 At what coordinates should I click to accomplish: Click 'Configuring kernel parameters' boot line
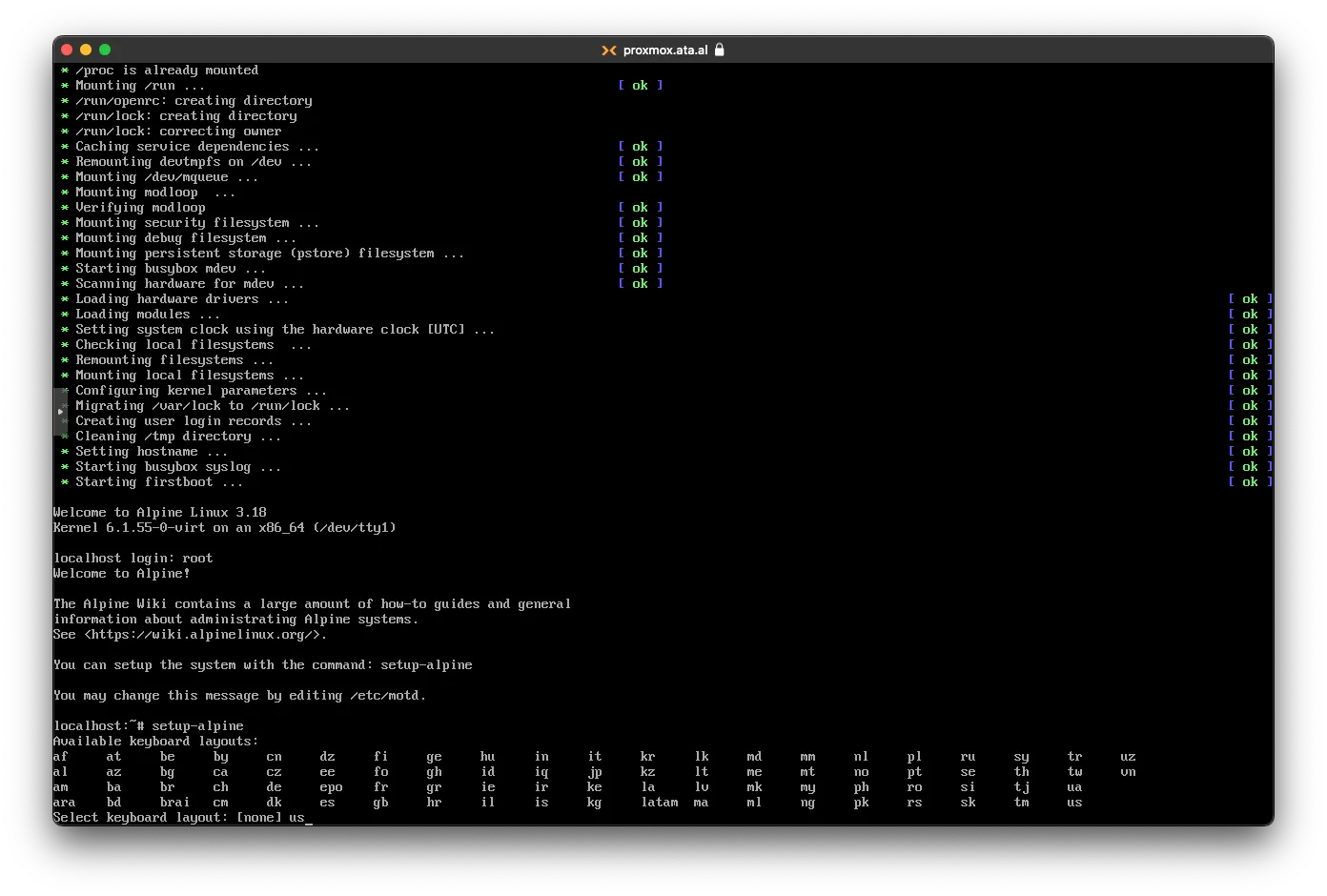click(194, 391)
